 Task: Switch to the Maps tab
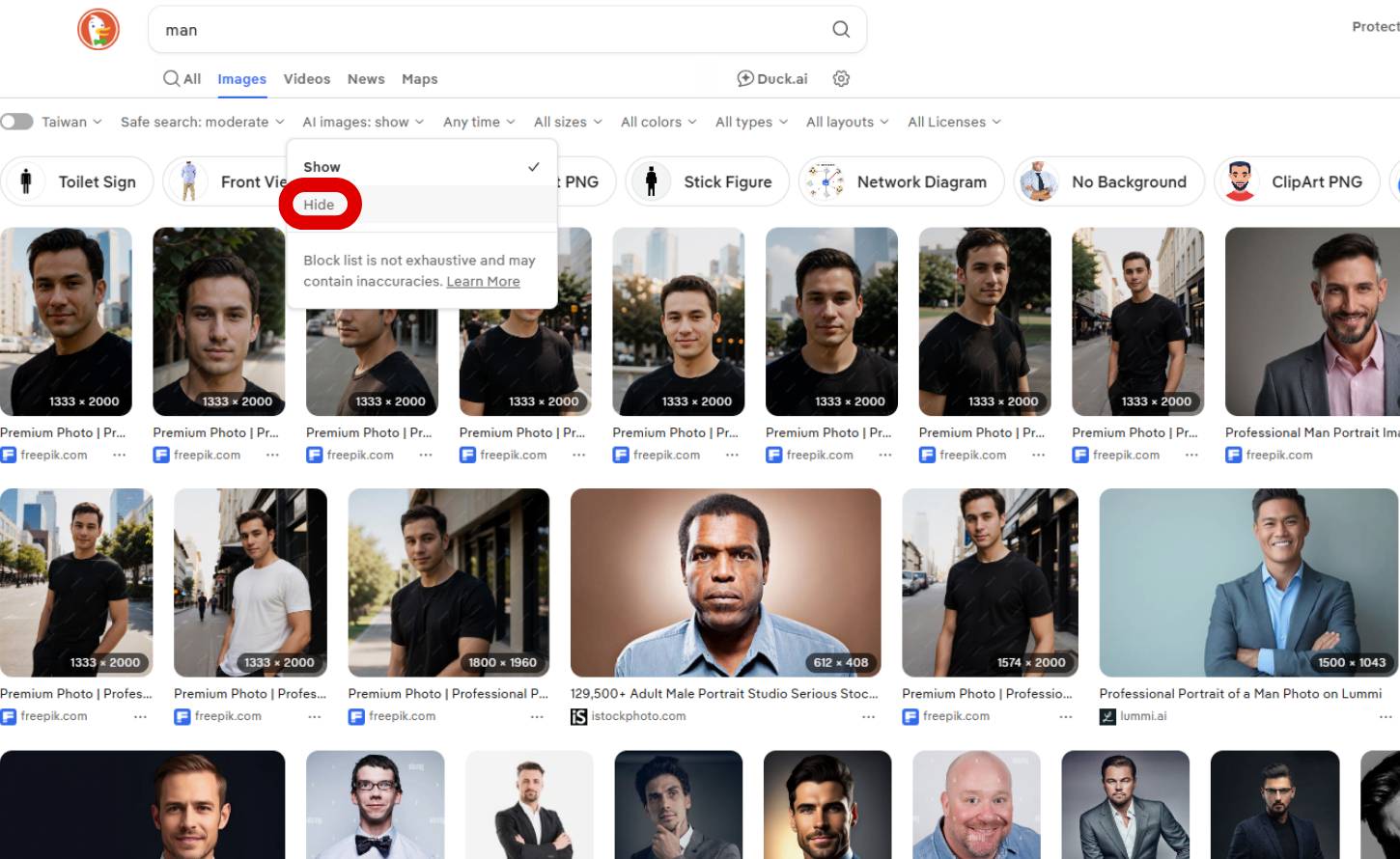tap(419, 79)
